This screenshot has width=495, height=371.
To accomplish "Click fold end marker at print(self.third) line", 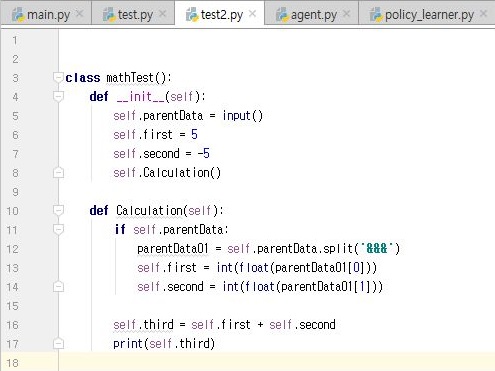I will coord(58,344).
